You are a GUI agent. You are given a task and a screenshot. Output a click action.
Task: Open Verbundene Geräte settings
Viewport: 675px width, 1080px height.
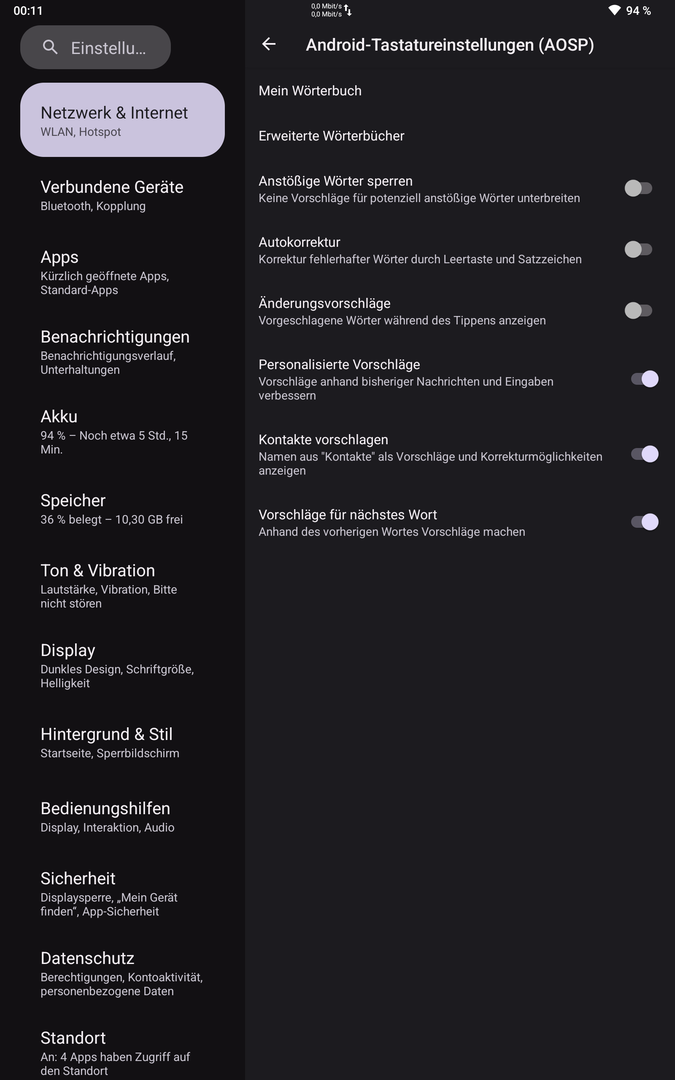tap(112, 195)
